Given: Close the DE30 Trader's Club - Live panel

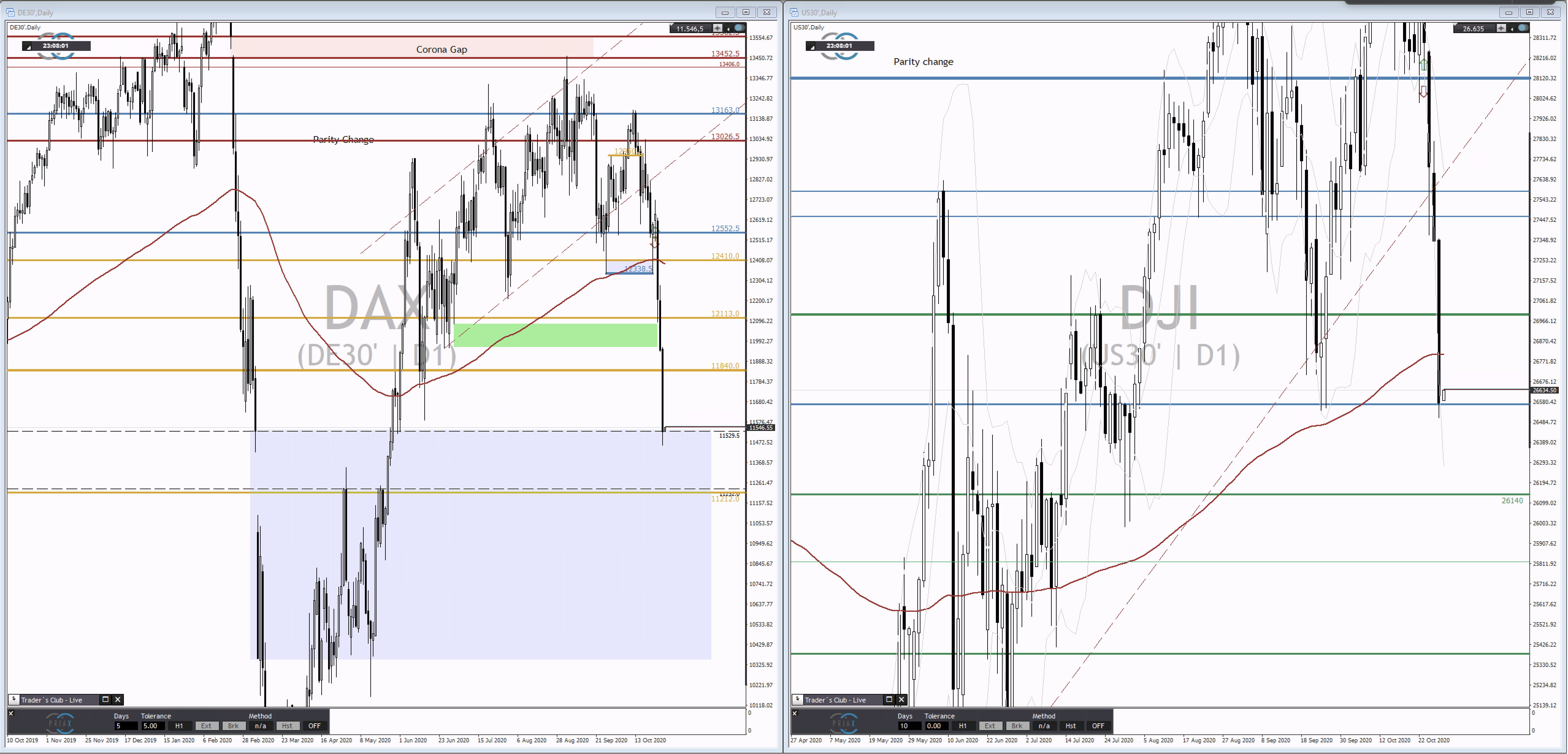Looking at the screenshot, I should [118, 699].
